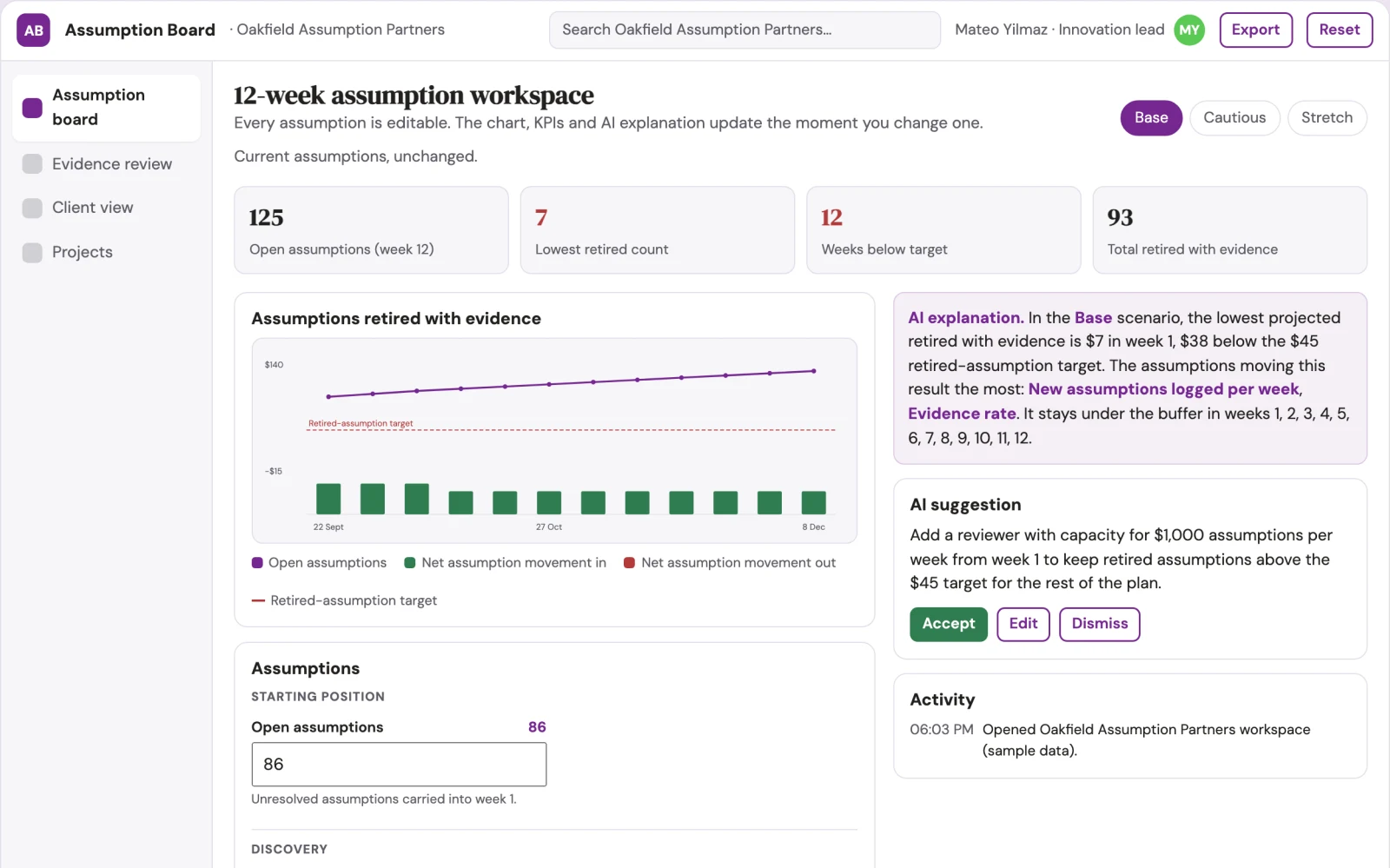Go to Projects in sidebar
1390x868 pixels.
pos(107,252)
